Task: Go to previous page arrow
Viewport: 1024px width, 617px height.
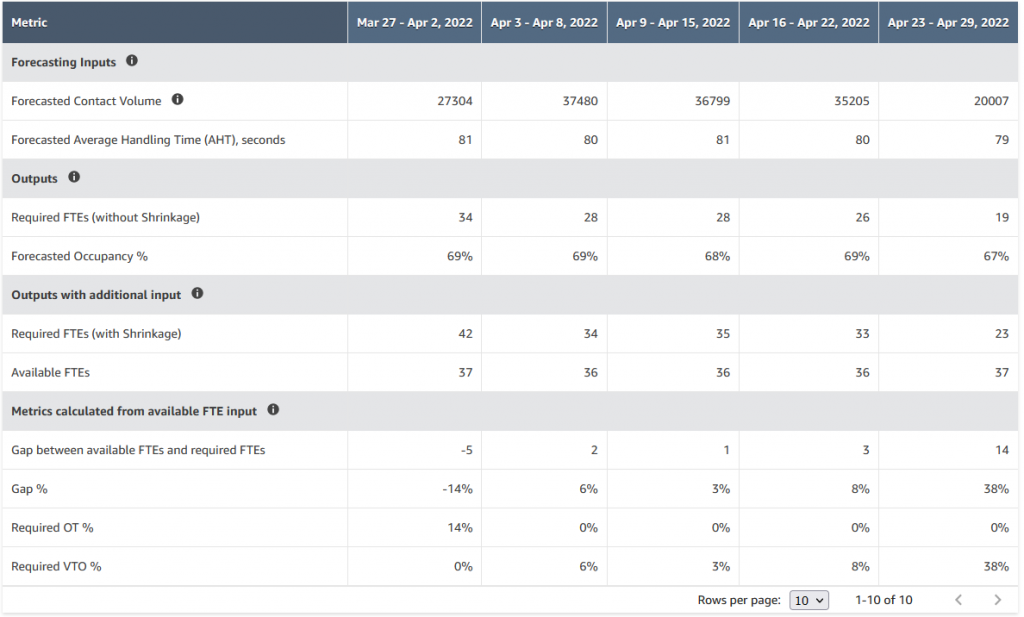Action: click(958, 599)
